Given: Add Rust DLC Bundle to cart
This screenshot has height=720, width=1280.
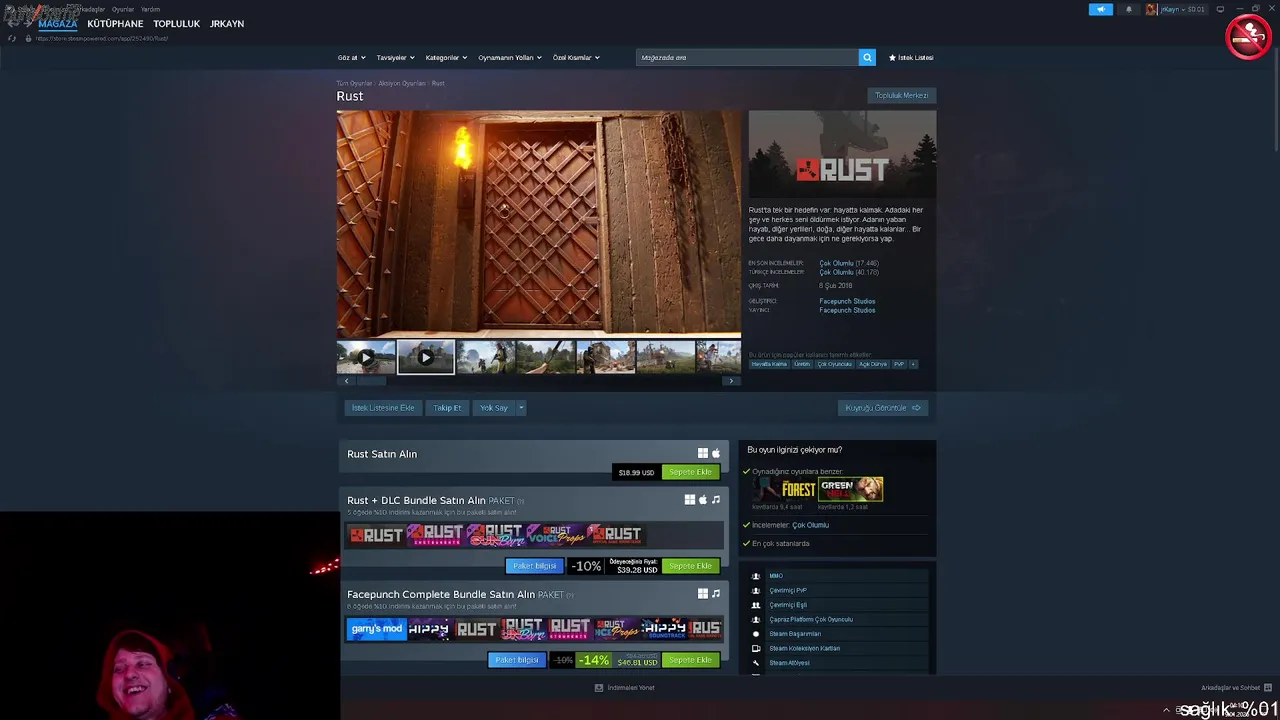Looking at the screenshot, I should tap(691, 566).
